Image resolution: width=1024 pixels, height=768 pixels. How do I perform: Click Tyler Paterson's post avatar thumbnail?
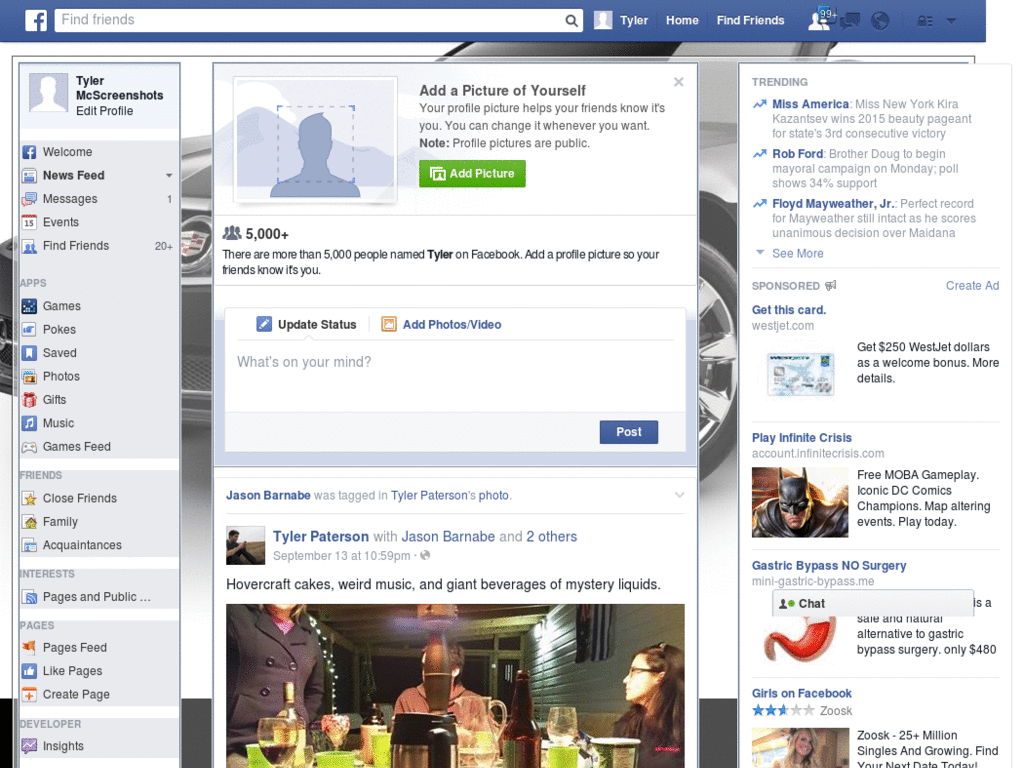(246, 545)
